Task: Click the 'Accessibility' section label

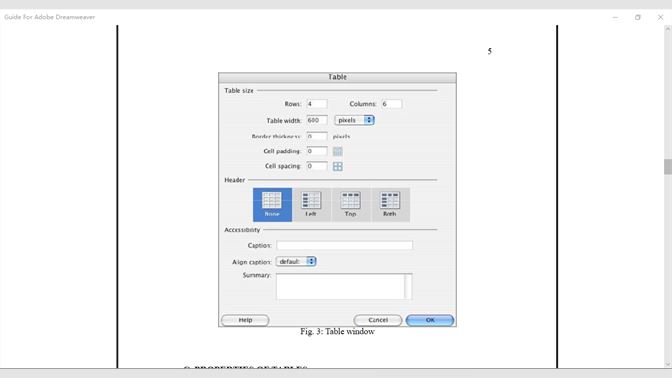Action: click(x=242, y=230)
